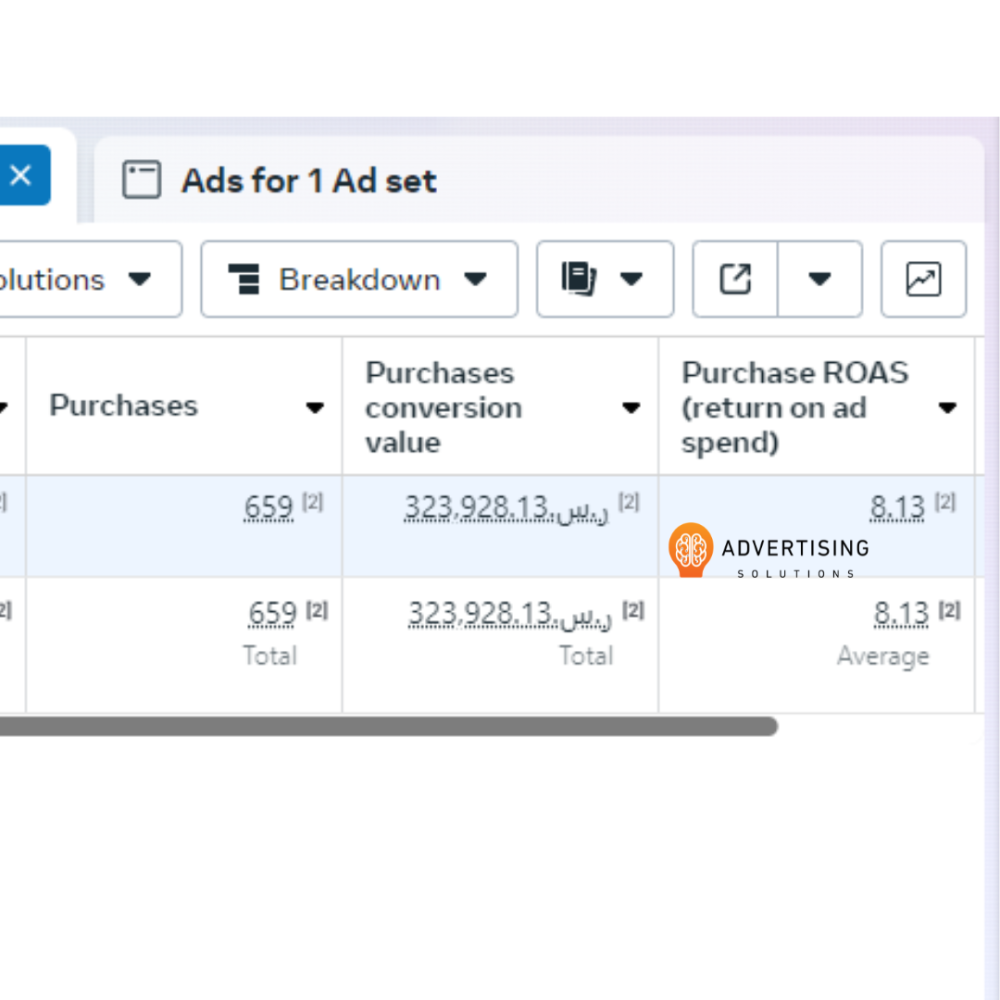Image resolution: width=1000 pixels, height=1000 pixels.
Task: Open the Ads for 1 Ad set tab
Action: point(308,181)
